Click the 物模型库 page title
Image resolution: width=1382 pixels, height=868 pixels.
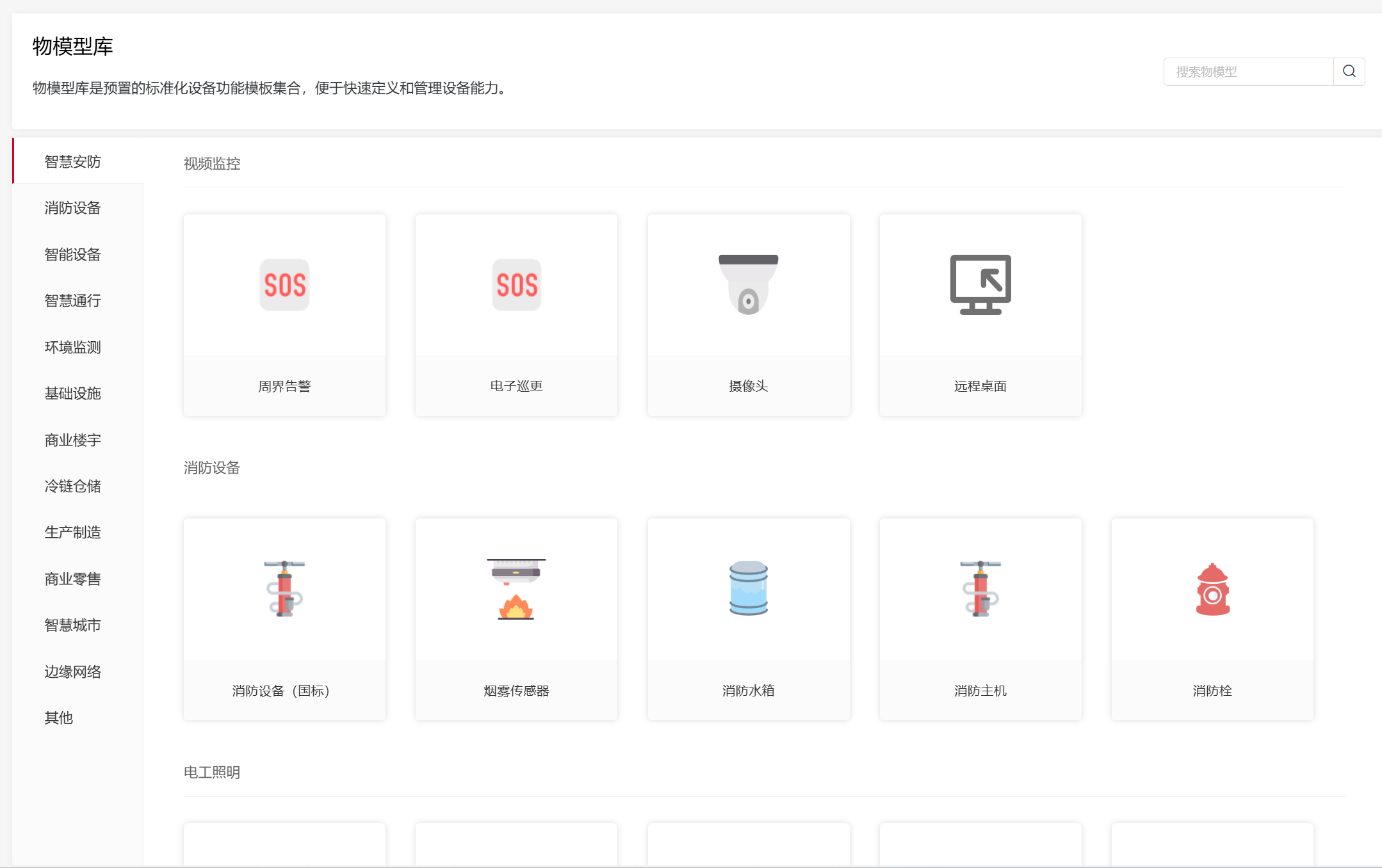pyautogui.click(x=72, y=46)
